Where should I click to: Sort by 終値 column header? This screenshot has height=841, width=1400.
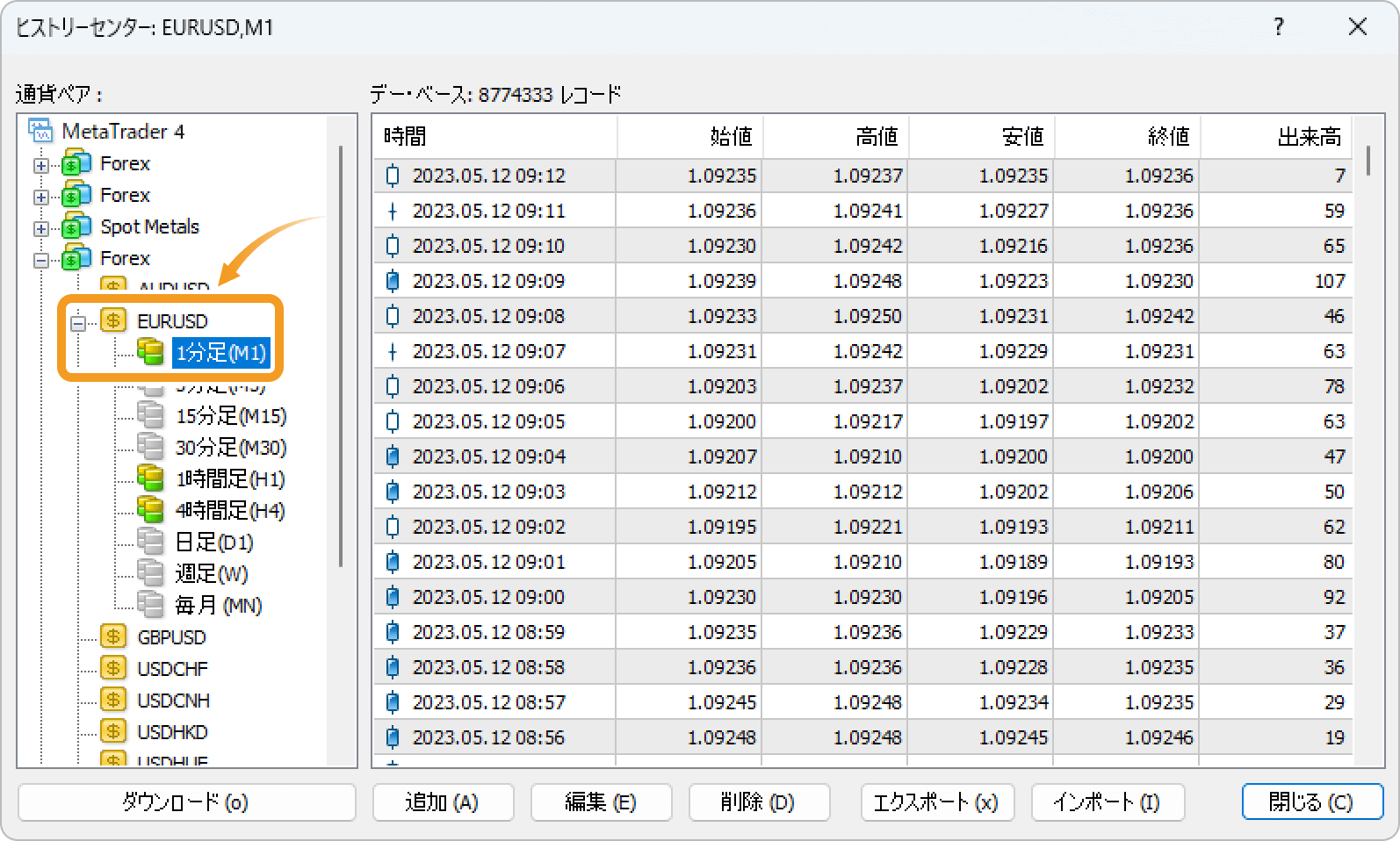(x=1128, y=137)
